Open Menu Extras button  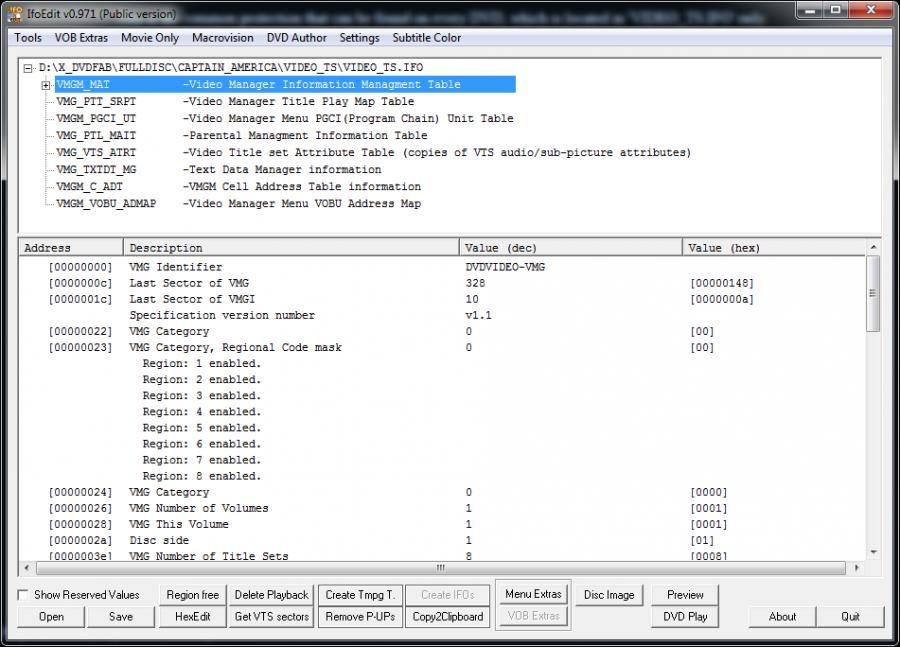coord(533,594)
